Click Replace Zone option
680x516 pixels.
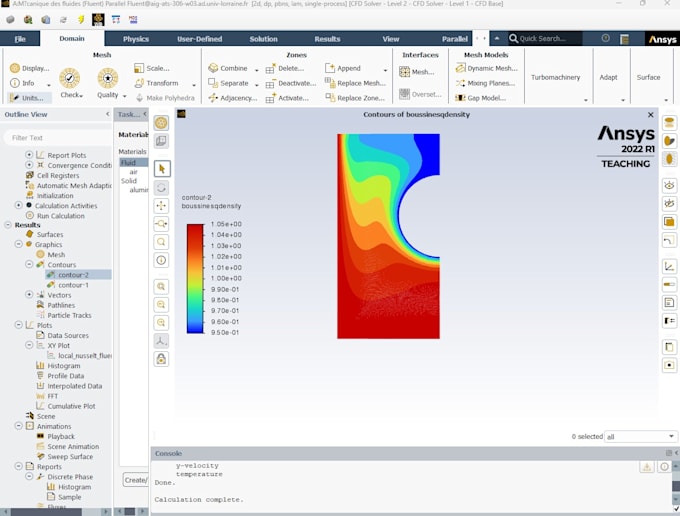(355, 98)
